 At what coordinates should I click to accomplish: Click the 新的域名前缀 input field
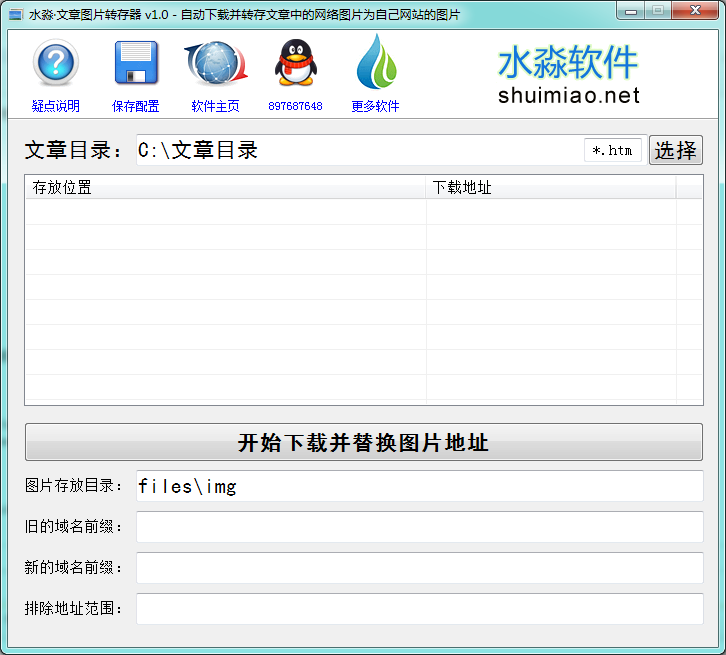pos(420,568)
